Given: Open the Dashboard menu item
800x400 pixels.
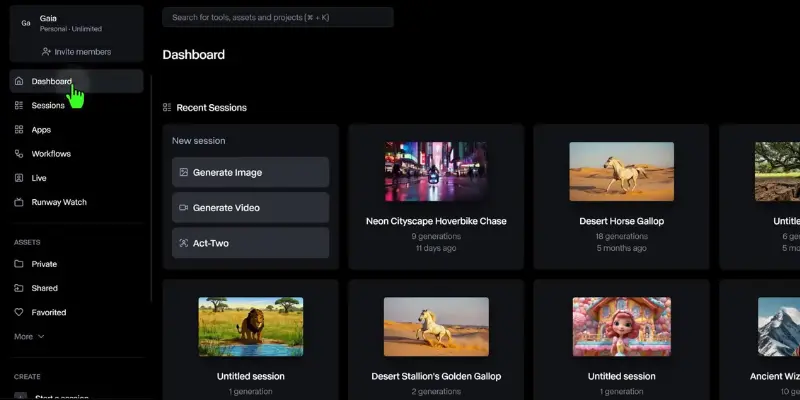Looking at the screenshot, I should pos(77,81).
